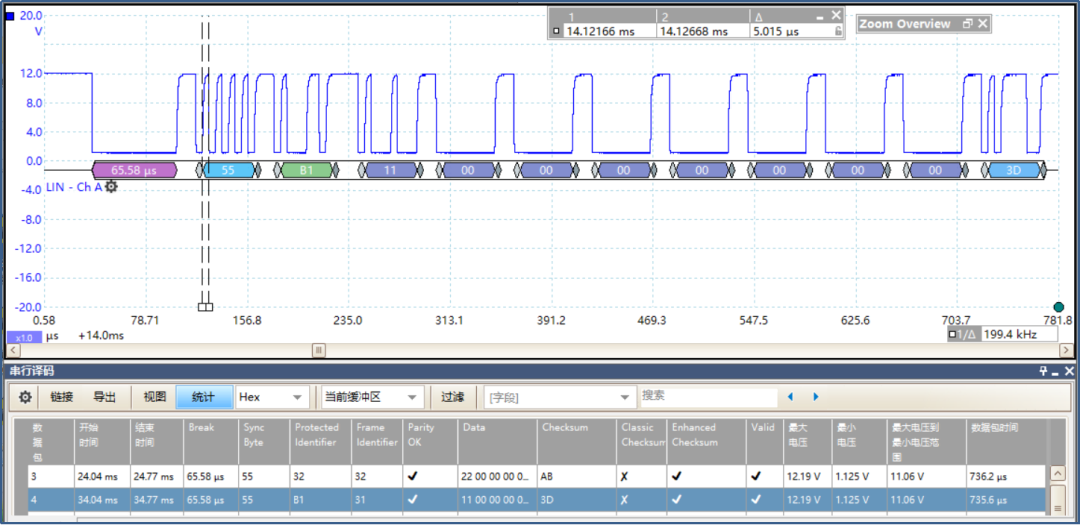
Task: Jump to previous search result arrow
Action: click(x=790, y=397)
